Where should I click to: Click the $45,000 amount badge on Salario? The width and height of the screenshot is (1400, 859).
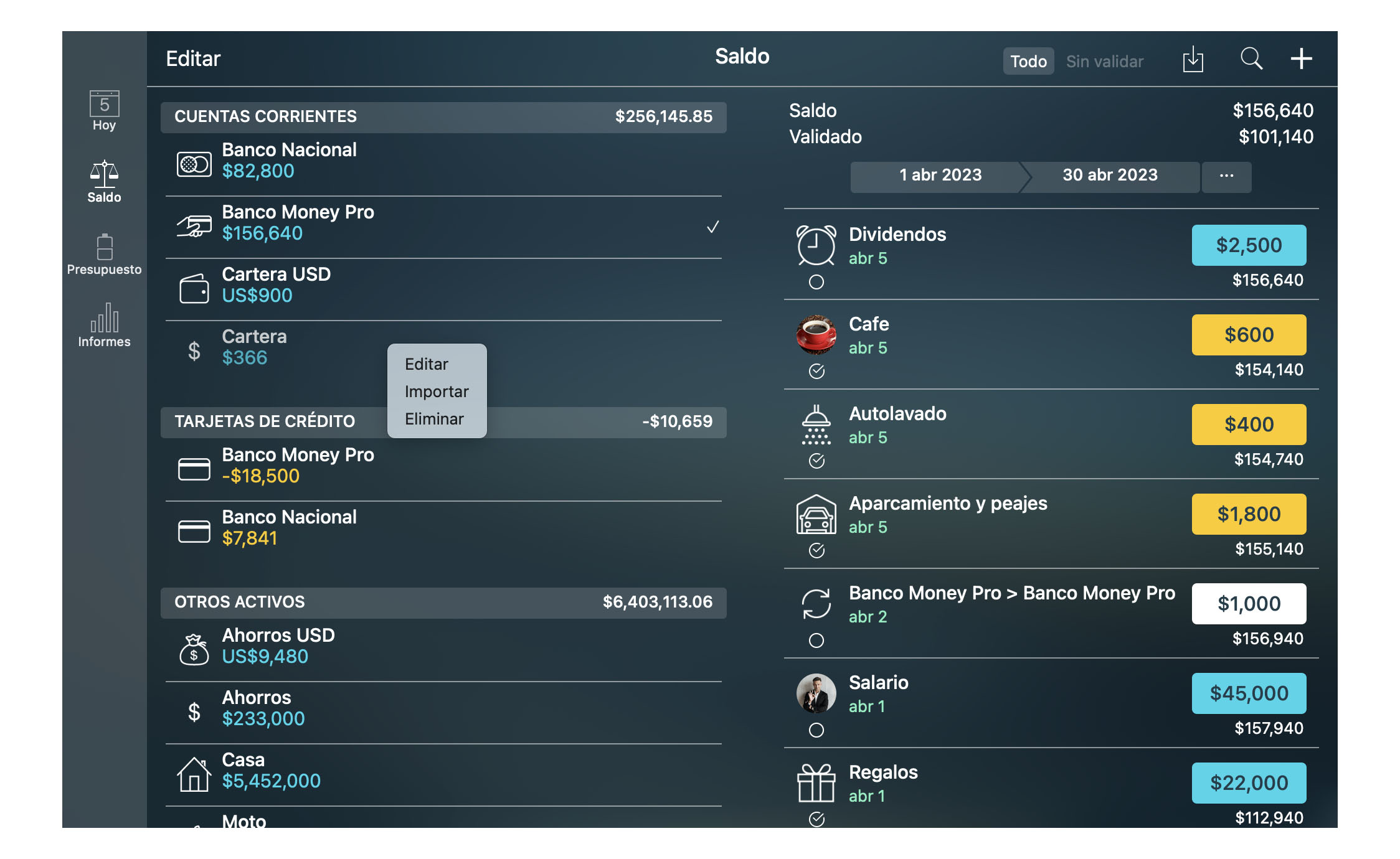[1249, 693]
